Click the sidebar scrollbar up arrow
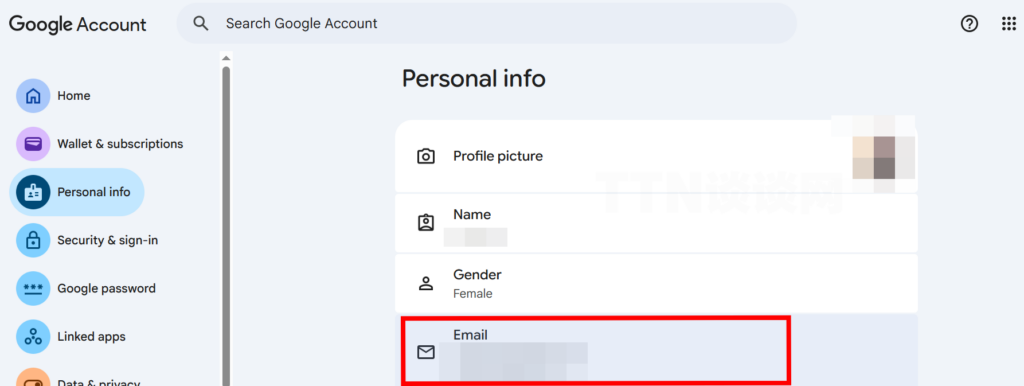This screenshot has height=386, width=1024. coord(226,57)
